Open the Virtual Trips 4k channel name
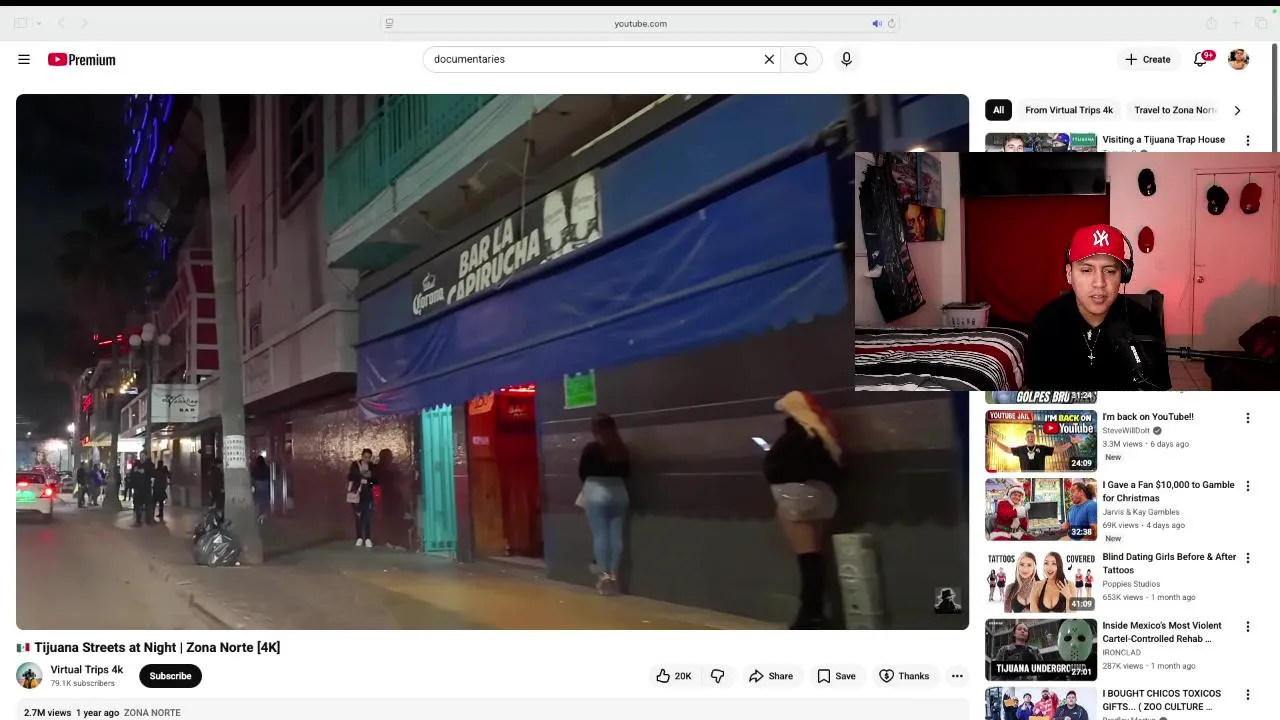The height and width of the screenshot is (720, 1280). click(x=87, y=670)
